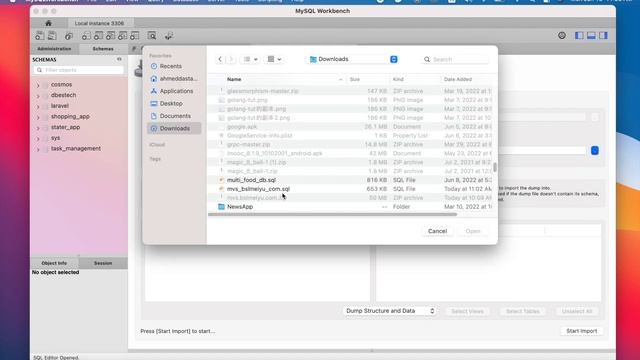Click the Start Import button

(582, 331)
